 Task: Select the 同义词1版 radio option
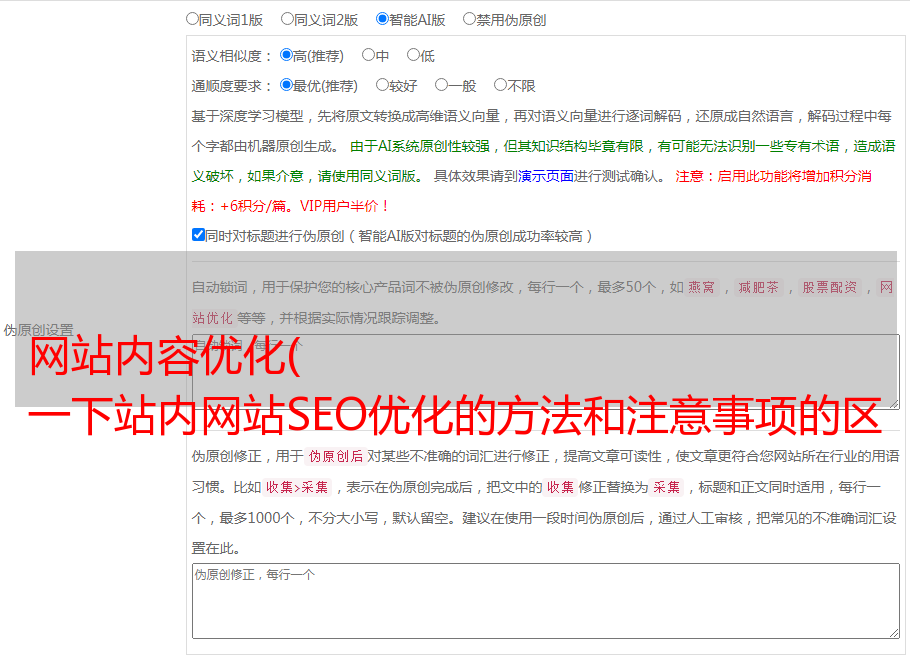pyautogui.click(x=192, y=19)
